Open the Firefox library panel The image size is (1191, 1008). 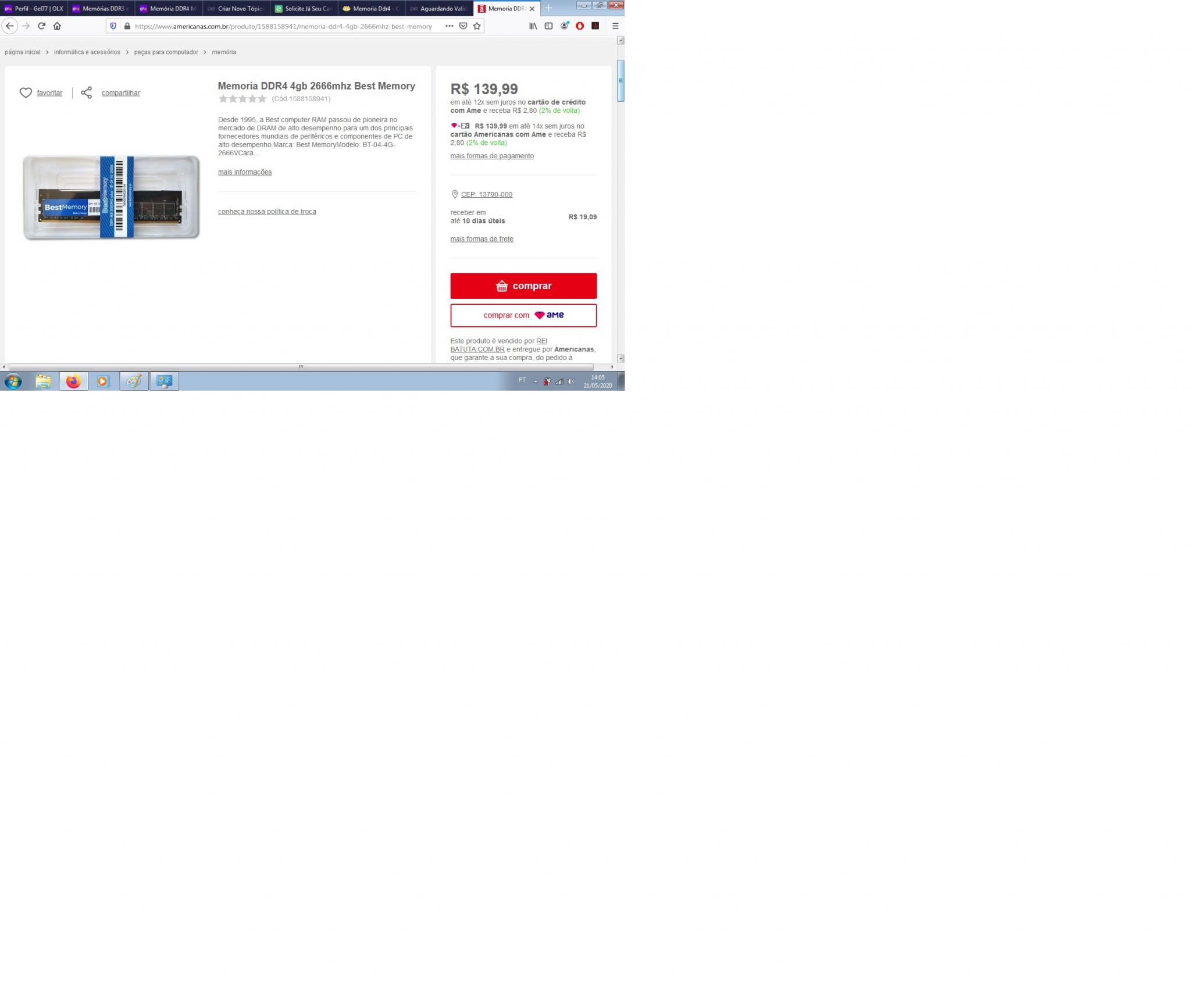click(x=533, y=26)
